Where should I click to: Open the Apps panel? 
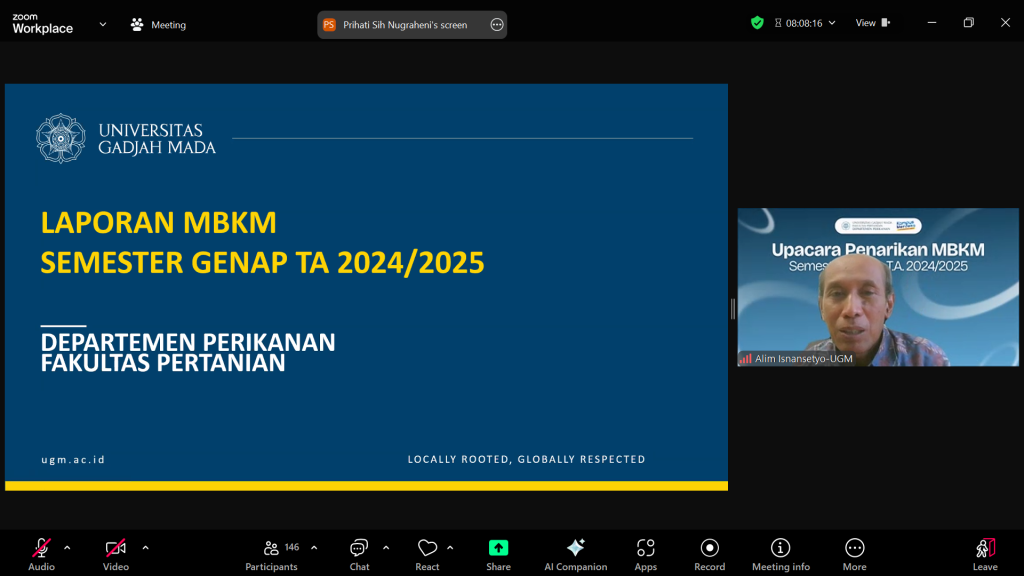(645, 554)
